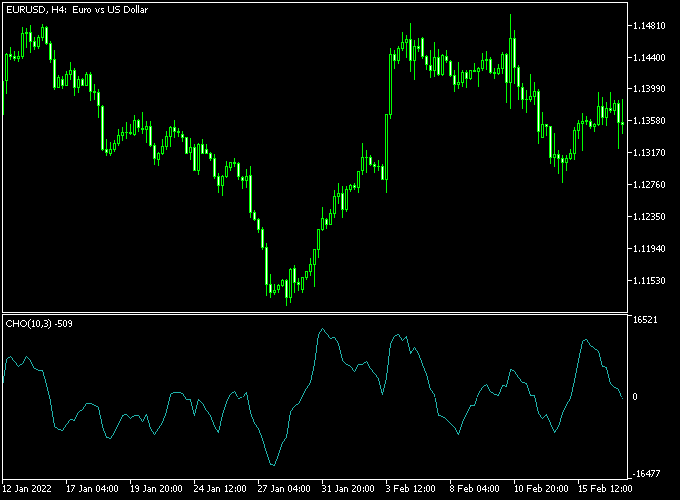Click the 12 Jan 2022 date label
Screen dimensions: 680x500
(28, 489)
